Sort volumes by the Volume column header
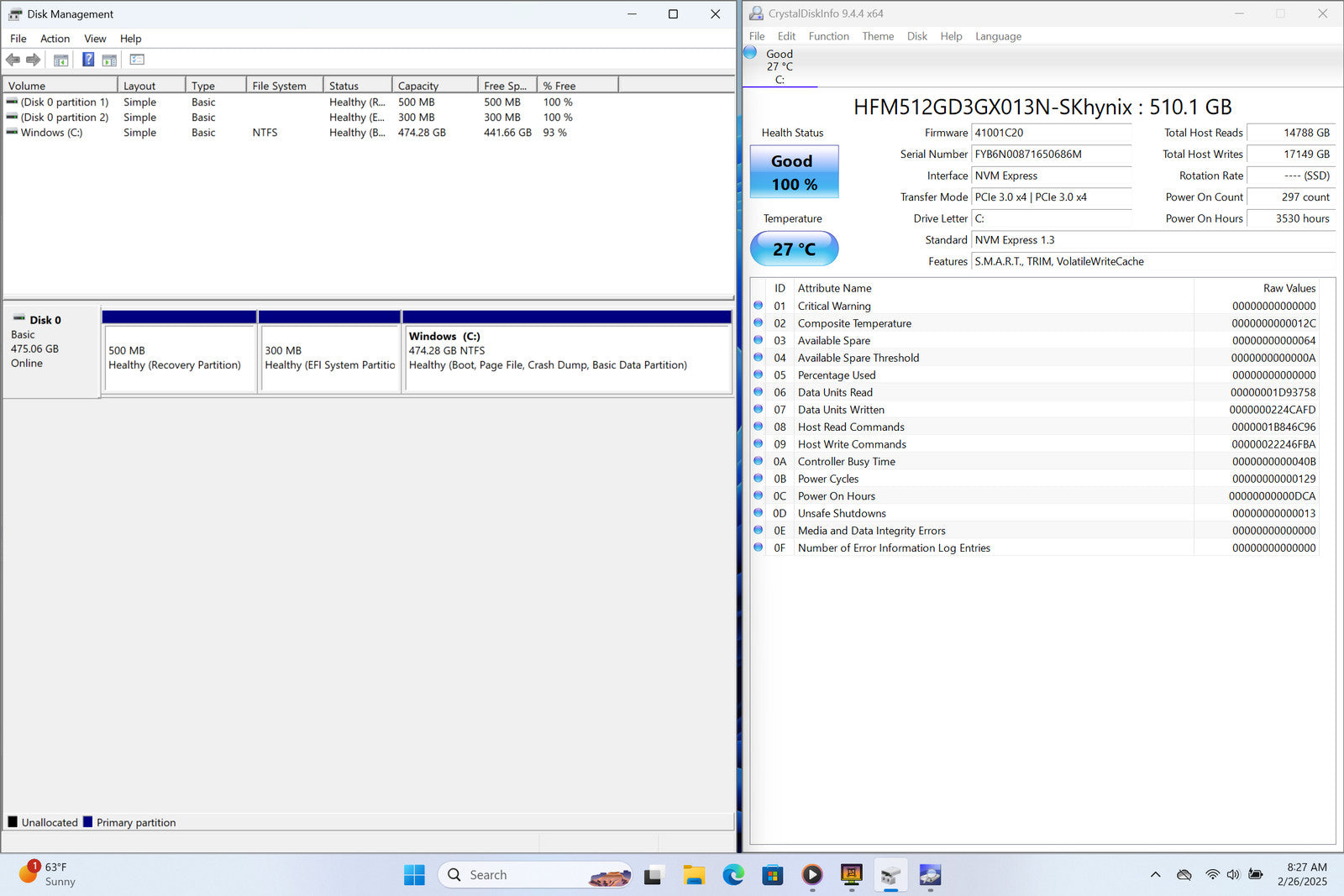1344x896 pixels. click(60, 86)
